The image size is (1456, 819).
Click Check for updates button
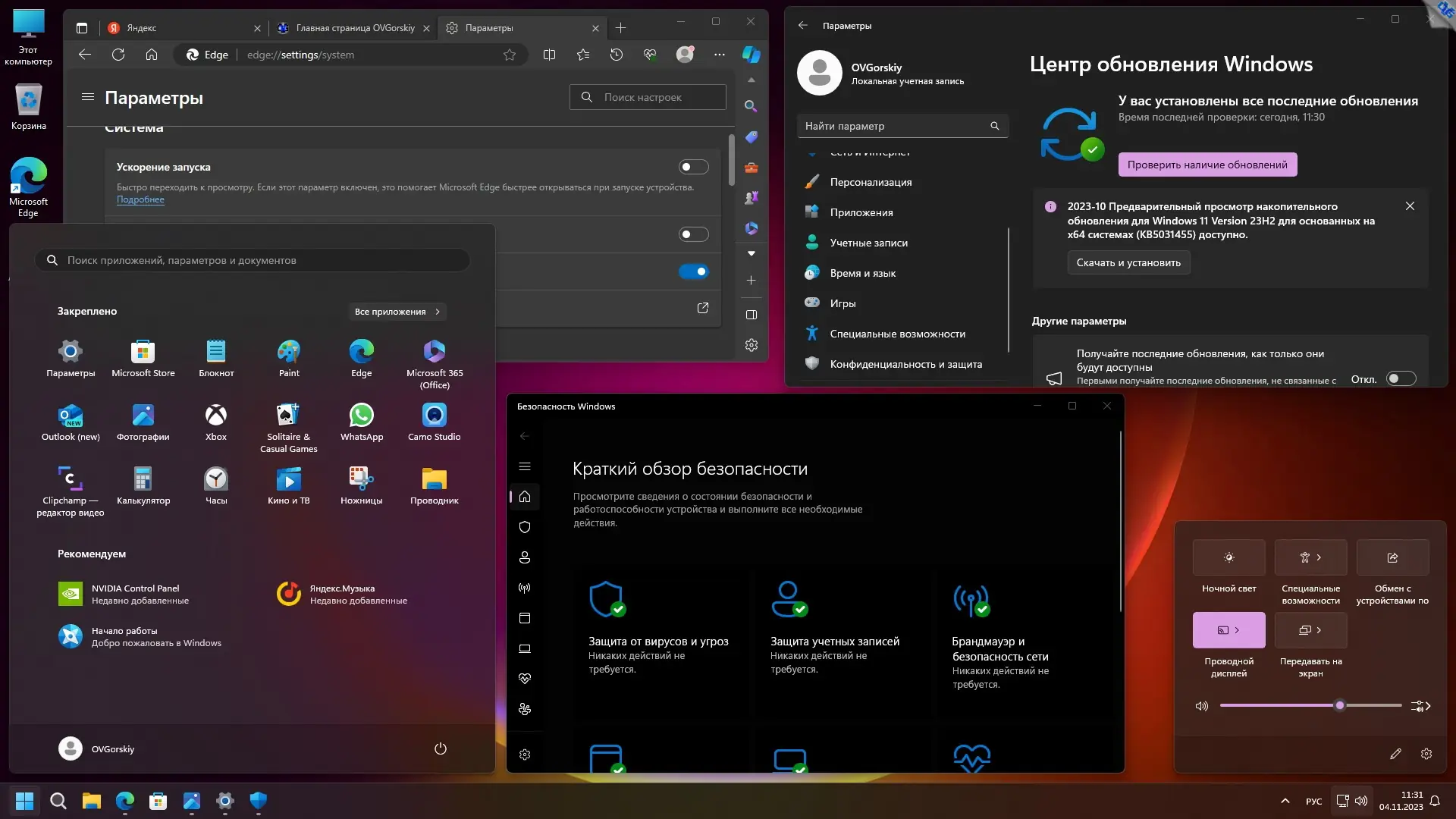pos(1207,165)
